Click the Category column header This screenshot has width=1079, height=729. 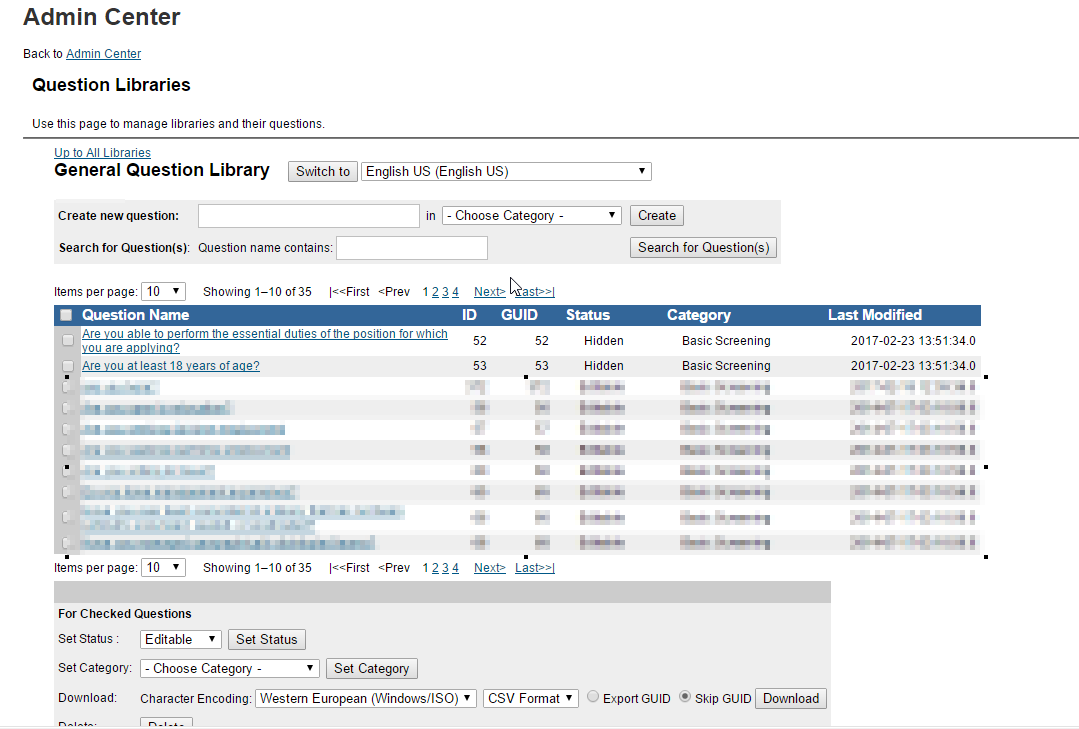(x=698, y=315)
